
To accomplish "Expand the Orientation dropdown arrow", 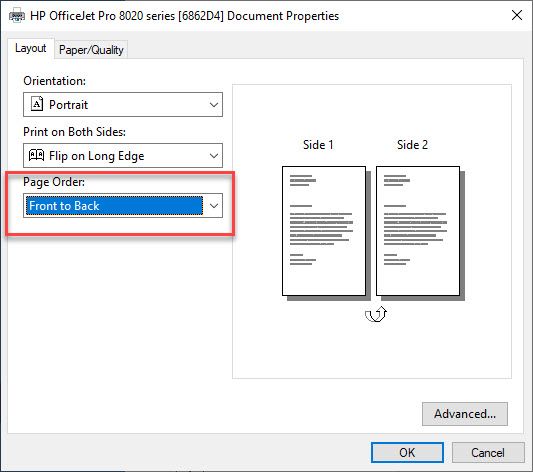I will [214, 104].
